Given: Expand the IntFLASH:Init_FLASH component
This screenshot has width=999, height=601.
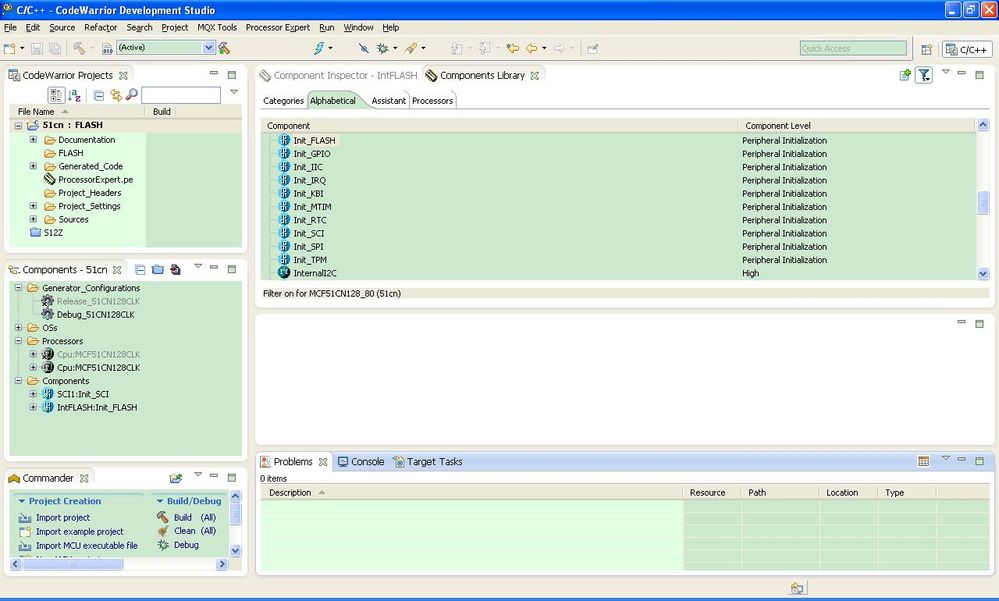Looking at the screenshot, I should [x=33, y=407].
